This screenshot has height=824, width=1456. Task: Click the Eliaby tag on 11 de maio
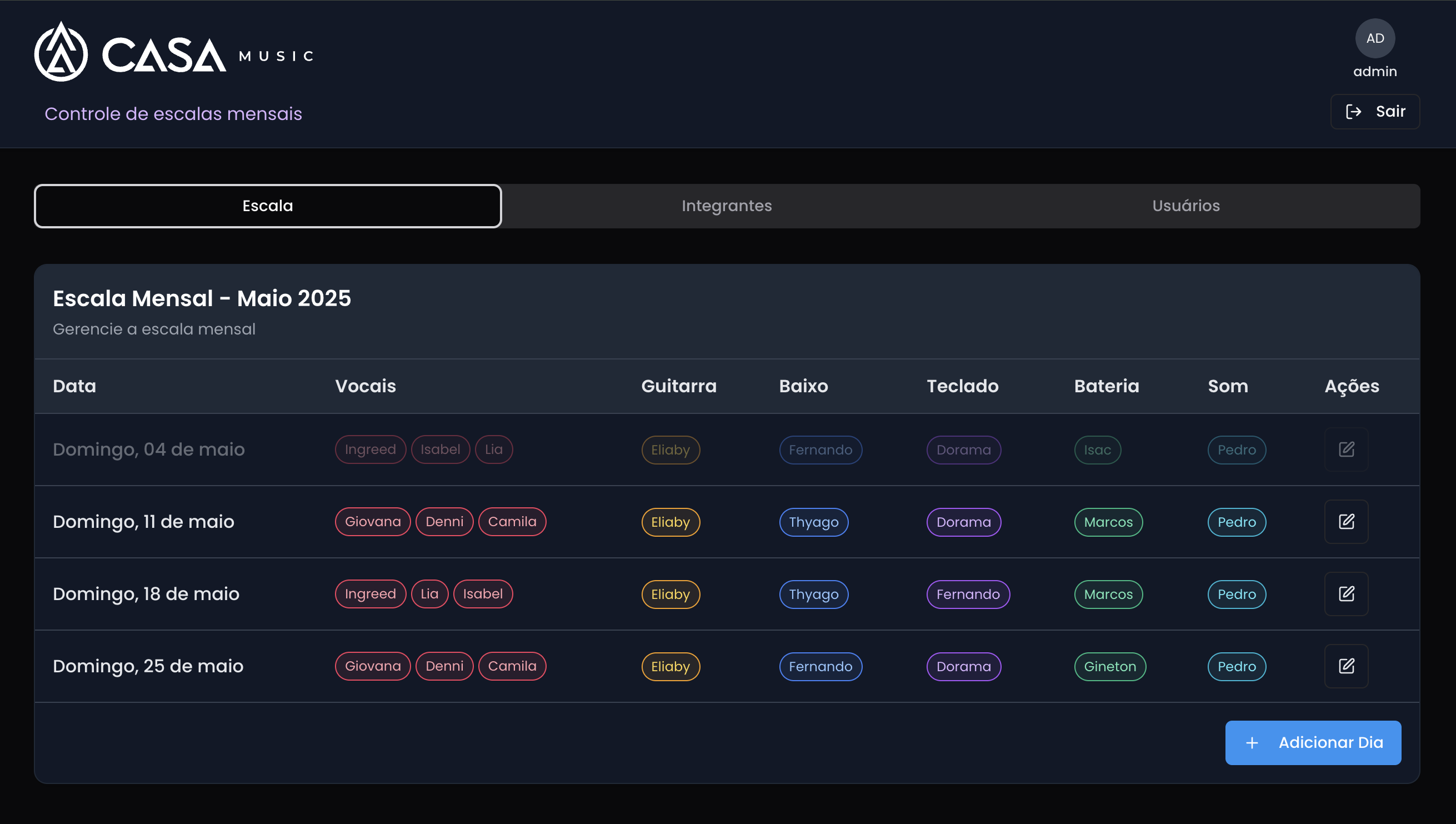[x=671, y=522]
